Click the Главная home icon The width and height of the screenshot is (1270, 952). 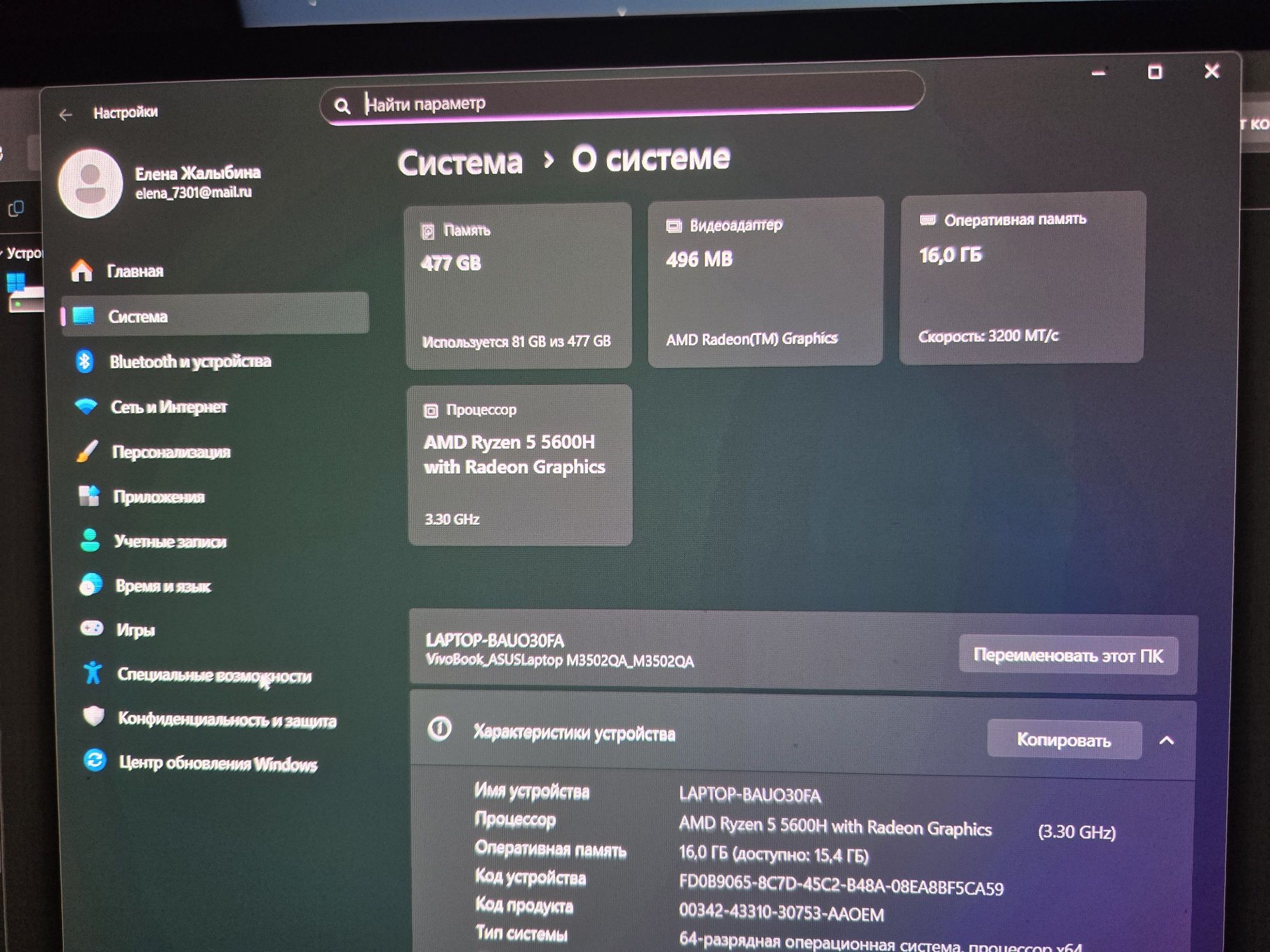coord(82,270)
